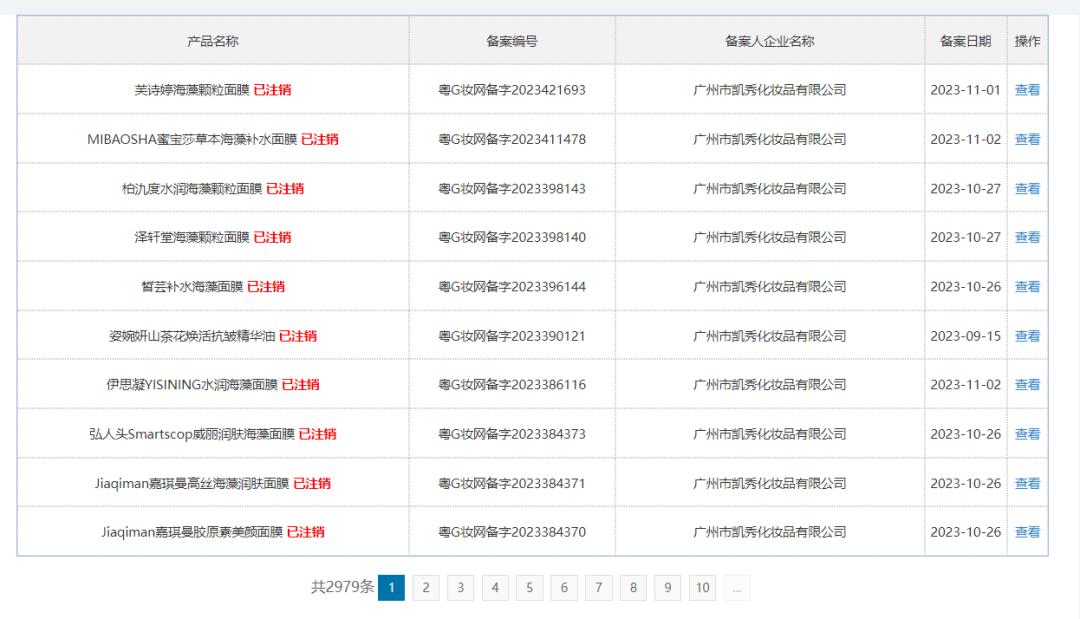Go to page 2 of results

(x=426, y=588)
